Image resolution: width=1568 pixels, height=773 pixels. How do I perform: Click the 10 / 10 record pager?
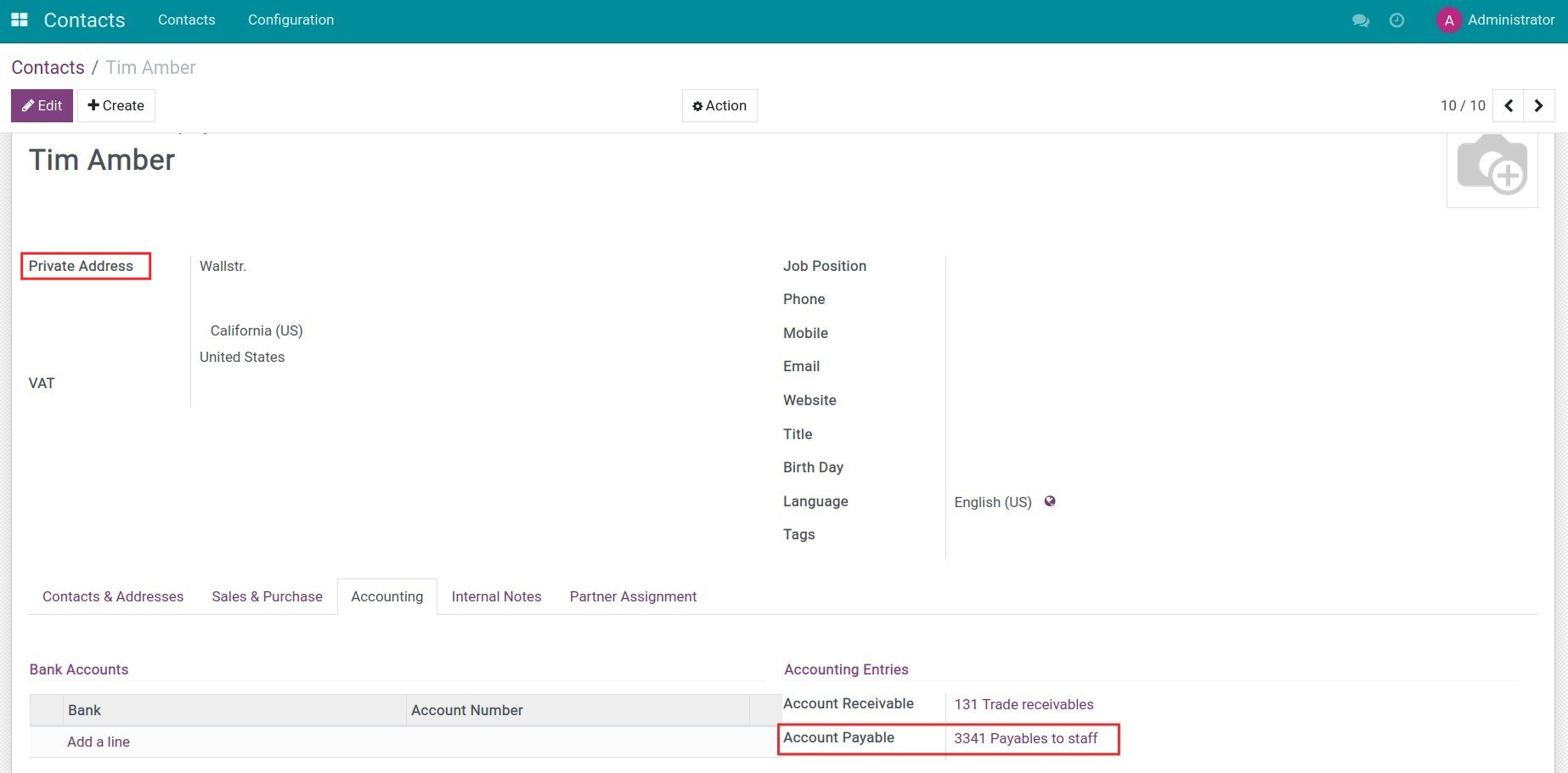pos(1463,105)
